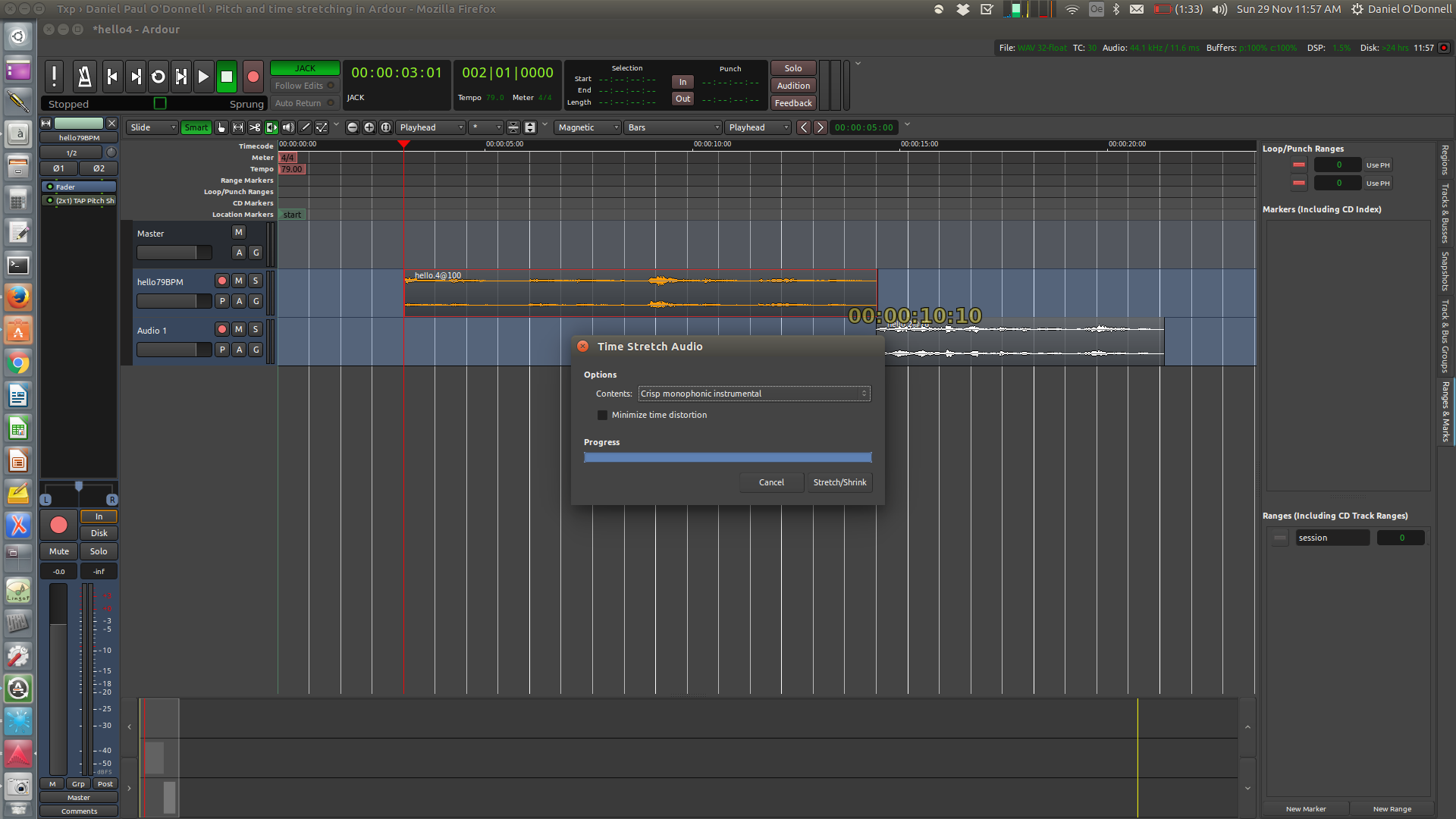
Task: Click the nudge clock time field
Action: coord(864,127)
